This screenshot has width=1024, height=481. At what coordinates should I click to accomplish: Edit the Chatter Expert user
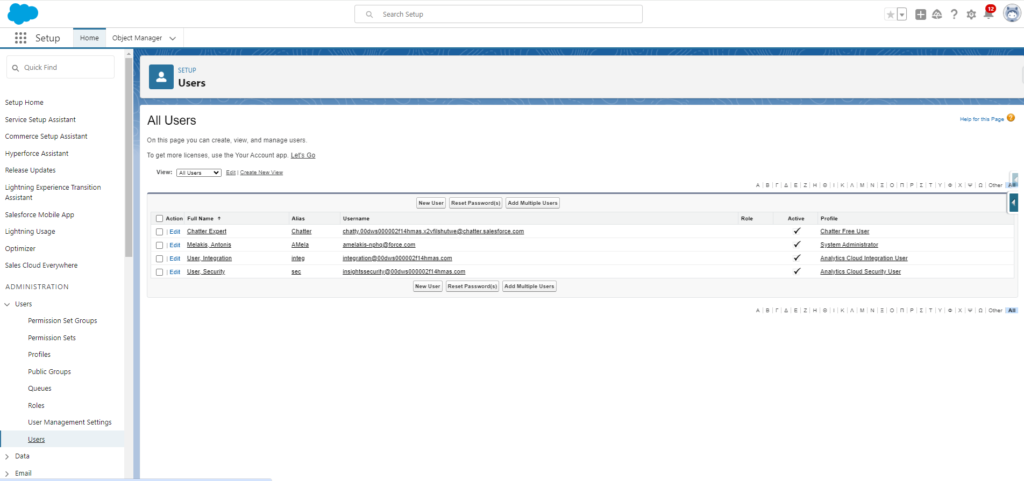(x=175, y=232)
